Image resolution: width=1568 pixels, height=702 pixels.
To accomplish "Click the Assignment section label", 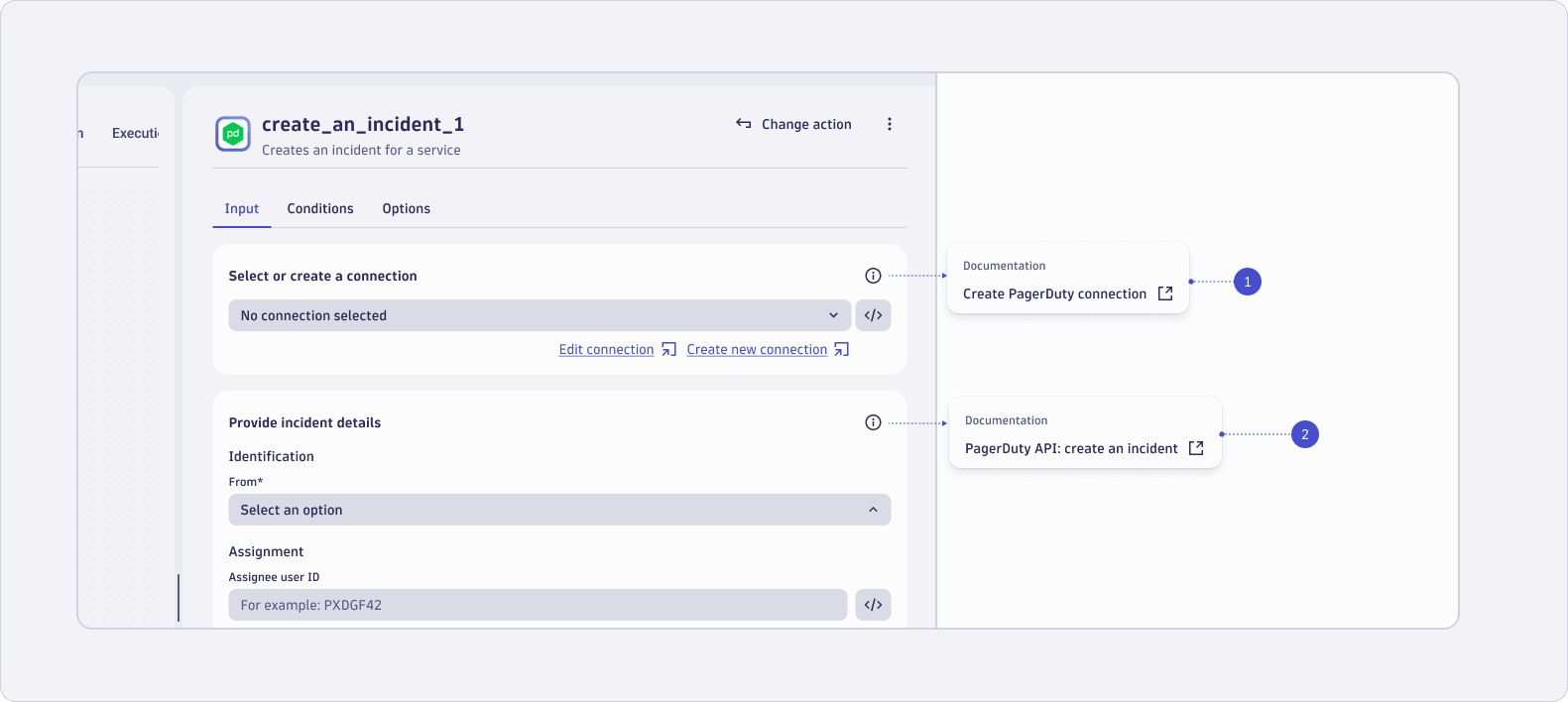I will pyautogui.click(x=266, y=551).
